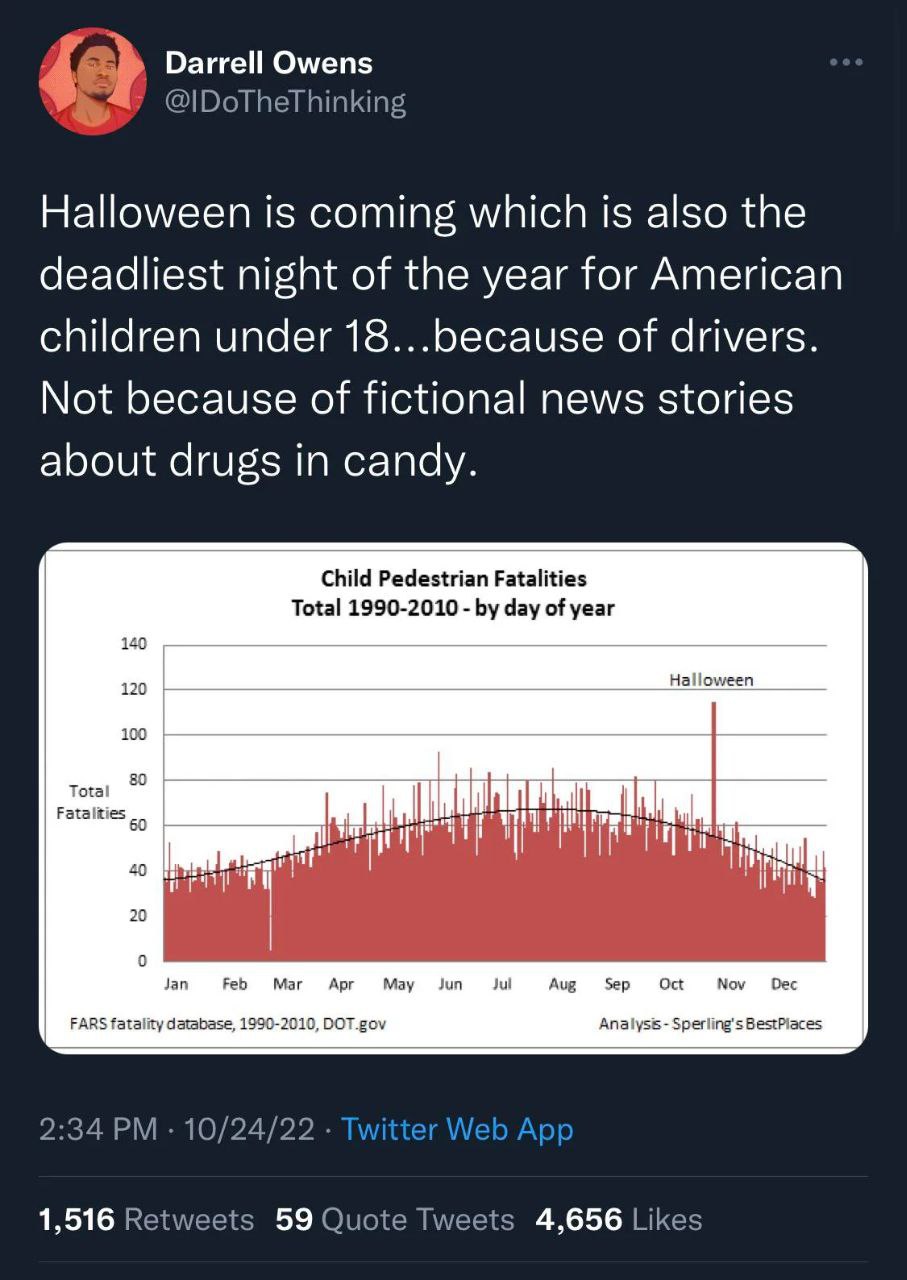Click the @IDoTheThinking handle
Screen dimensions: 907x1280
click(x=285, y=102)
